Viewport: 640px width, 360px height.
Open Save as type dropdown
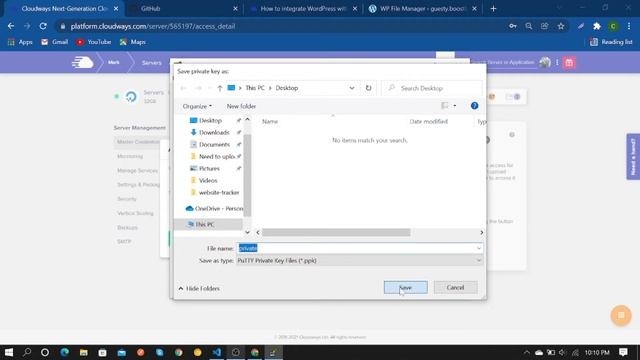[359, 260]
